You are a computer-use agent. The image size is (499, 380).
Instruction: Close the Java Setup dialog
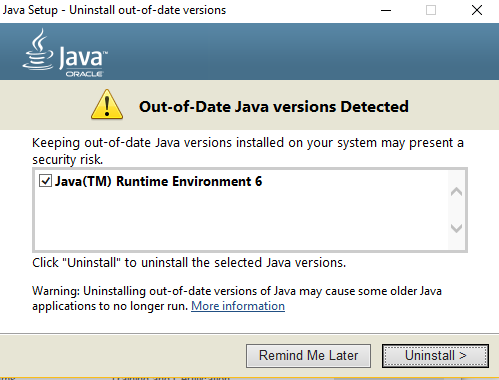(477, 10)
